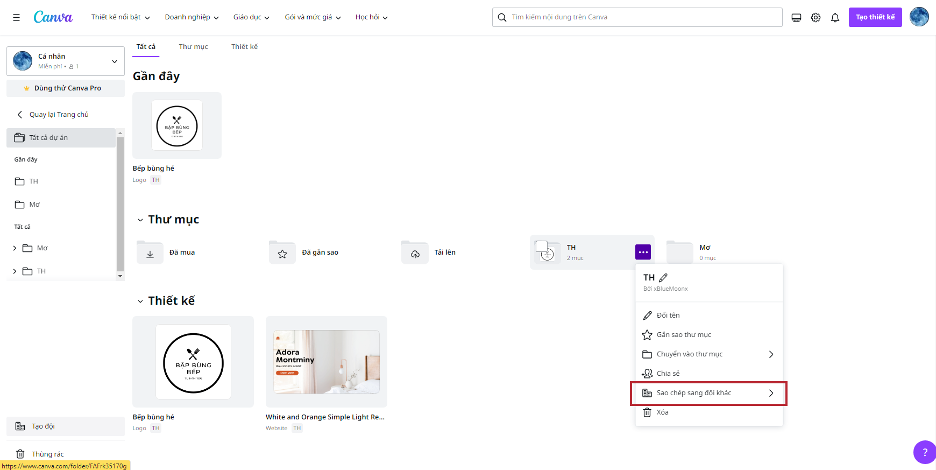Click the three-dots button on TH folder
Image resolution: width=936 pixels, height=470 pixels.
click(x=643, y=252)
